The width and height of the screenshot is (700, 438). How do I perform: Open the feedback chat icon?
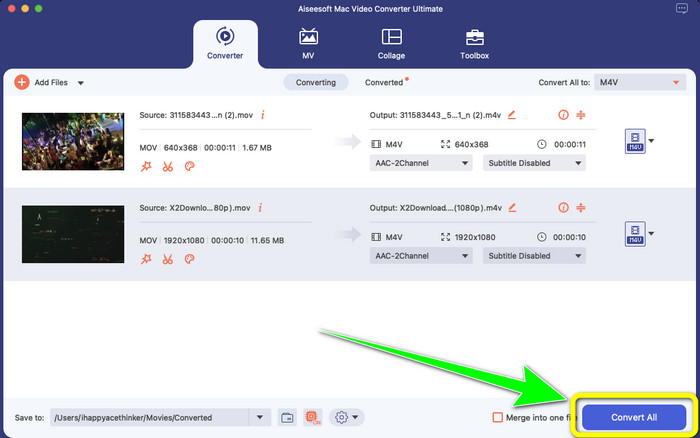(x=682, y=8)
